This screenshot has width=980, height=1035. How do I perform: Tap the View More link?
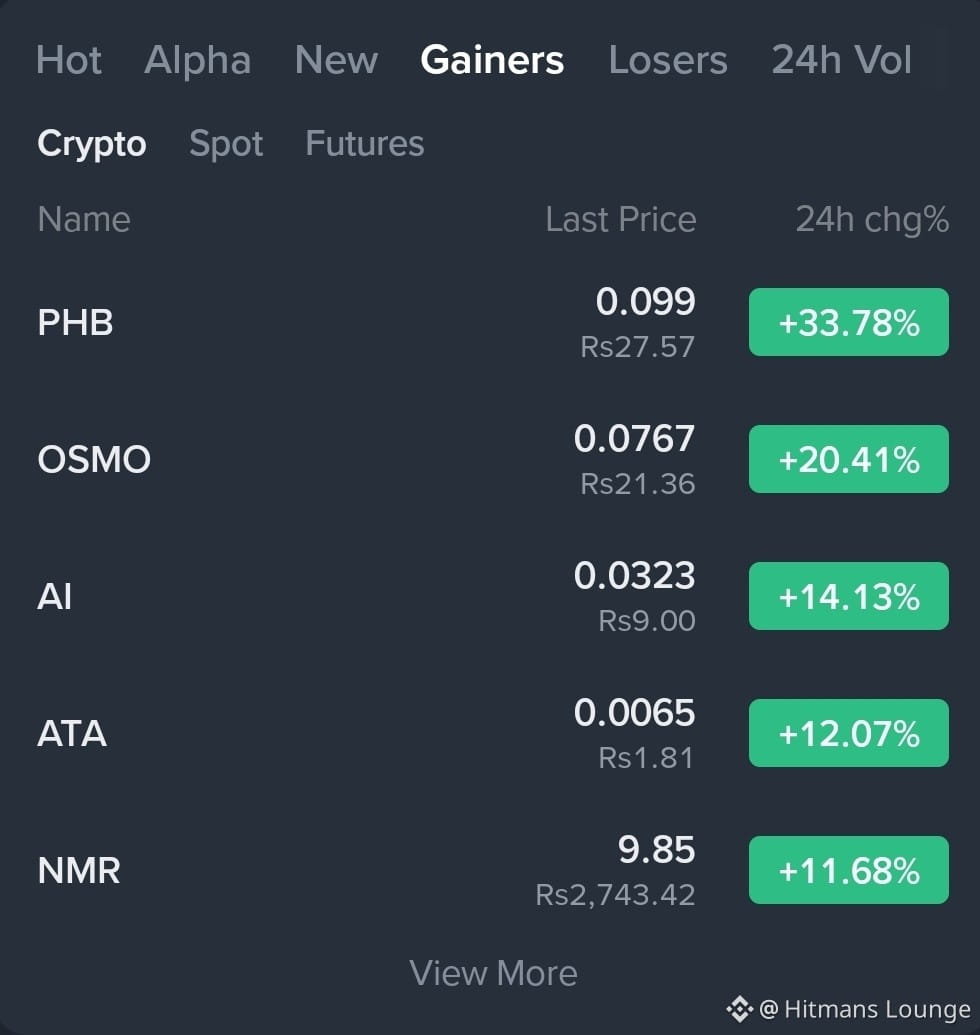tap(493, 973)
